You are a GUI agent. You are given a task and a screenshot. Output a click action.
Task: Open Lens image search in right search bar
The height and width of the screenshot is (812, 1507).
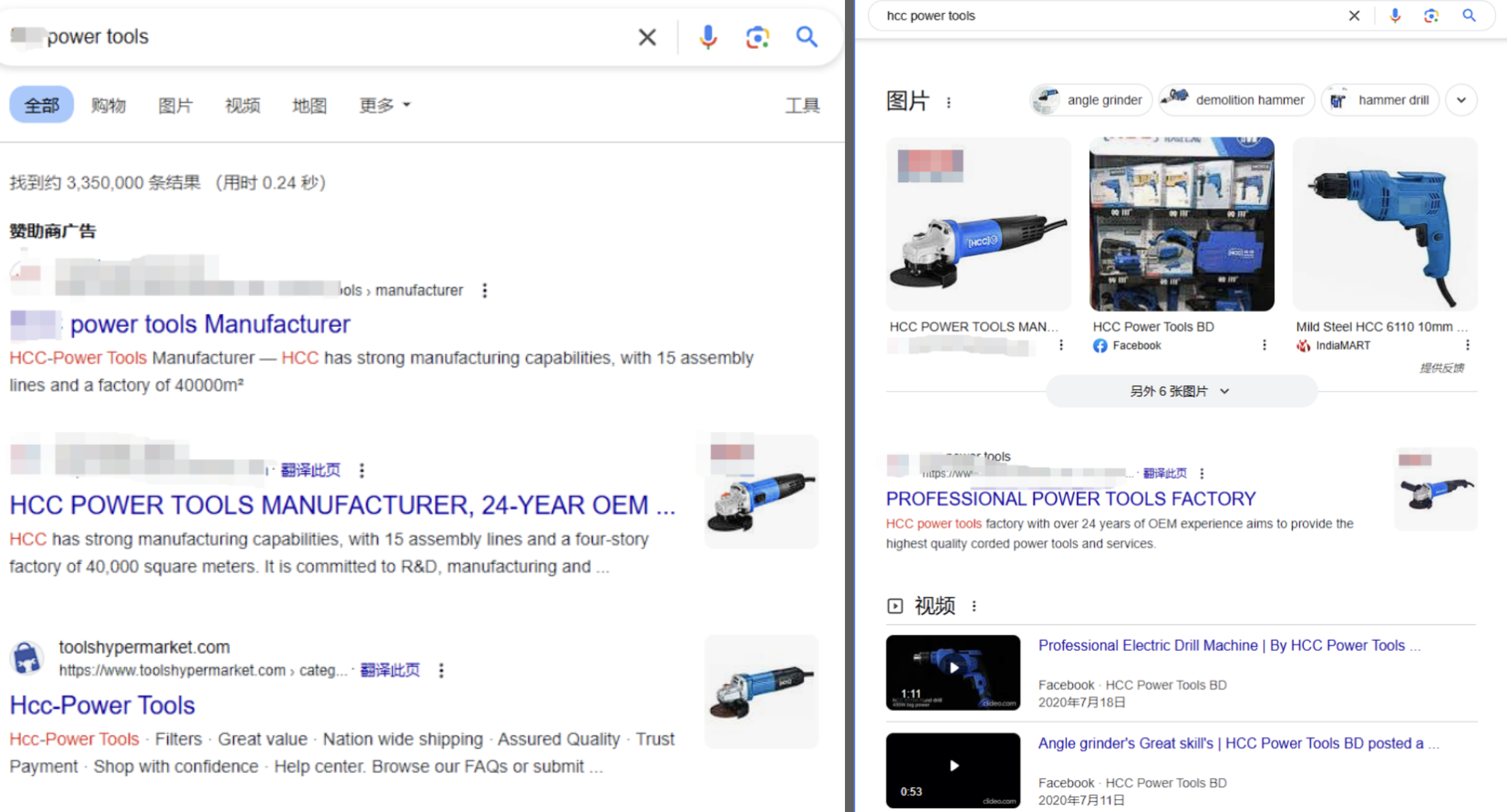1431,16
